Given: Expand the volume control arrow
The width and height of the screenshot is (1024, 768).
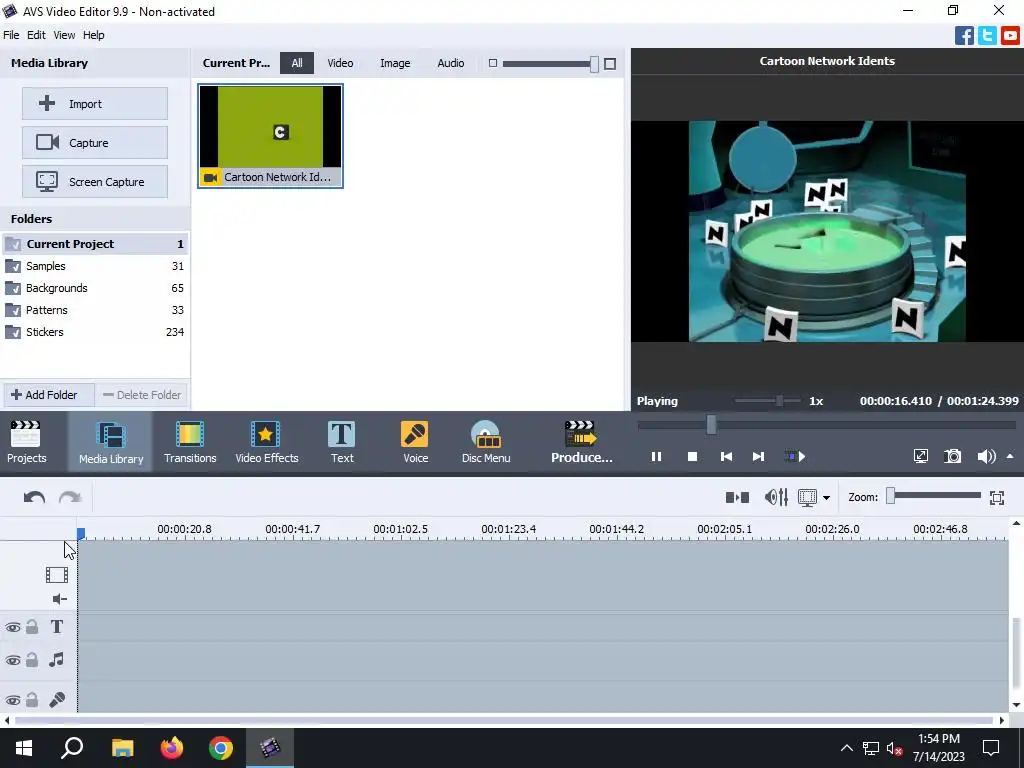Looking at the screenshot, I should [x=1010, y=456].
